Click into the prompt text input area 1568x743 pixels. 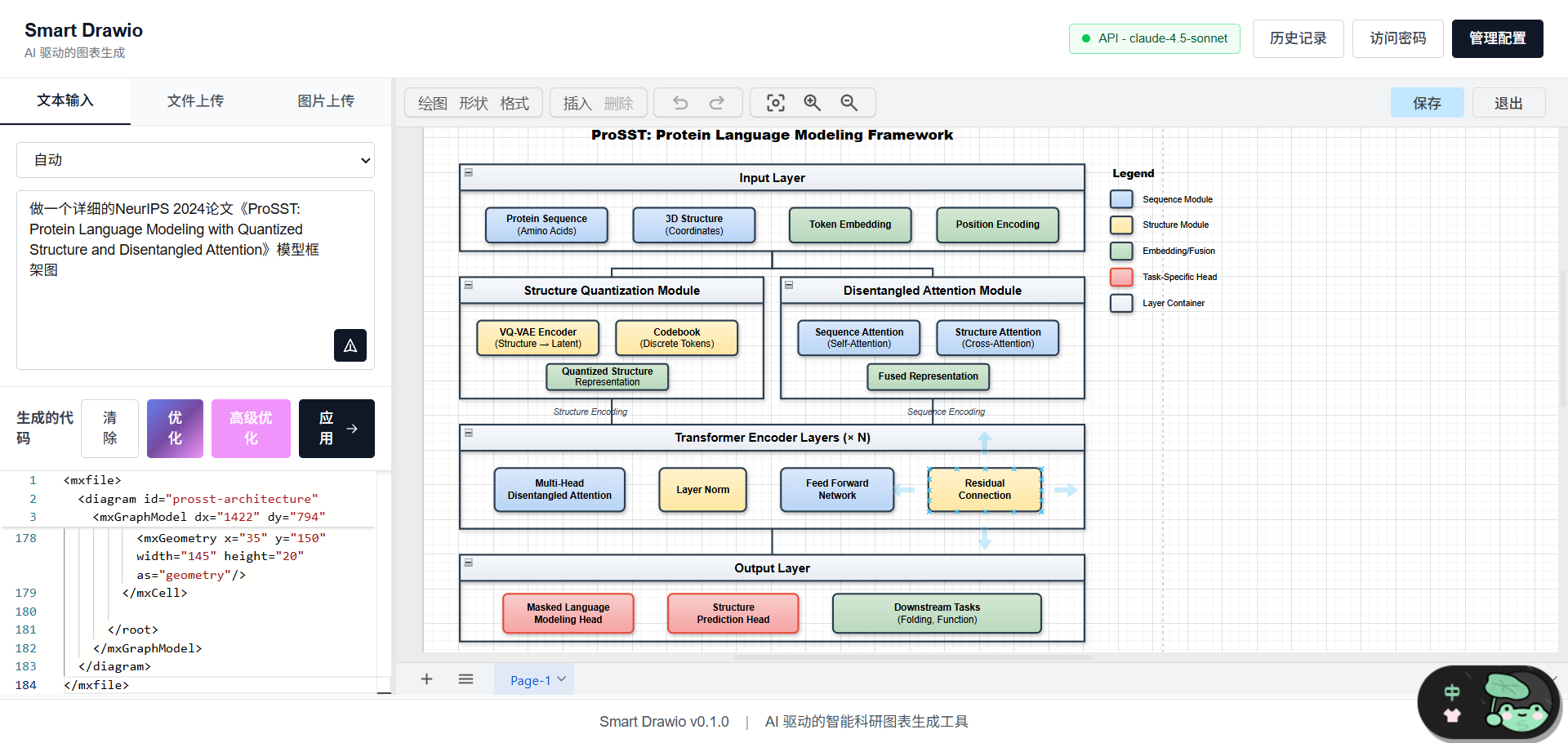coord(195,280)
